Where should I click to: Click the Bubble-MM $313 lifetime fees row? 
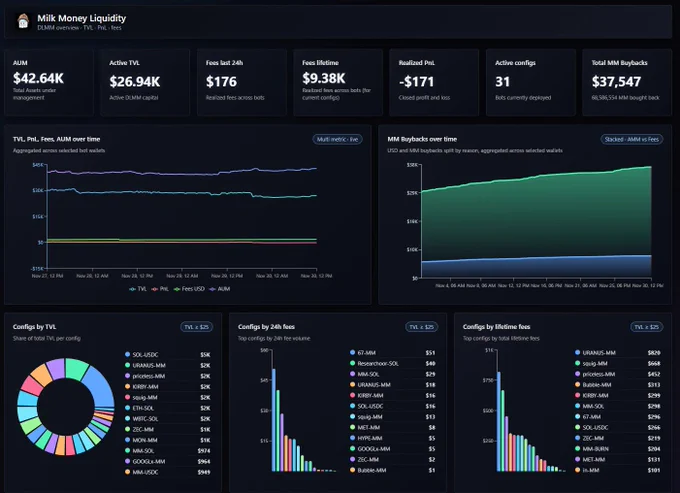coord(618,385)
